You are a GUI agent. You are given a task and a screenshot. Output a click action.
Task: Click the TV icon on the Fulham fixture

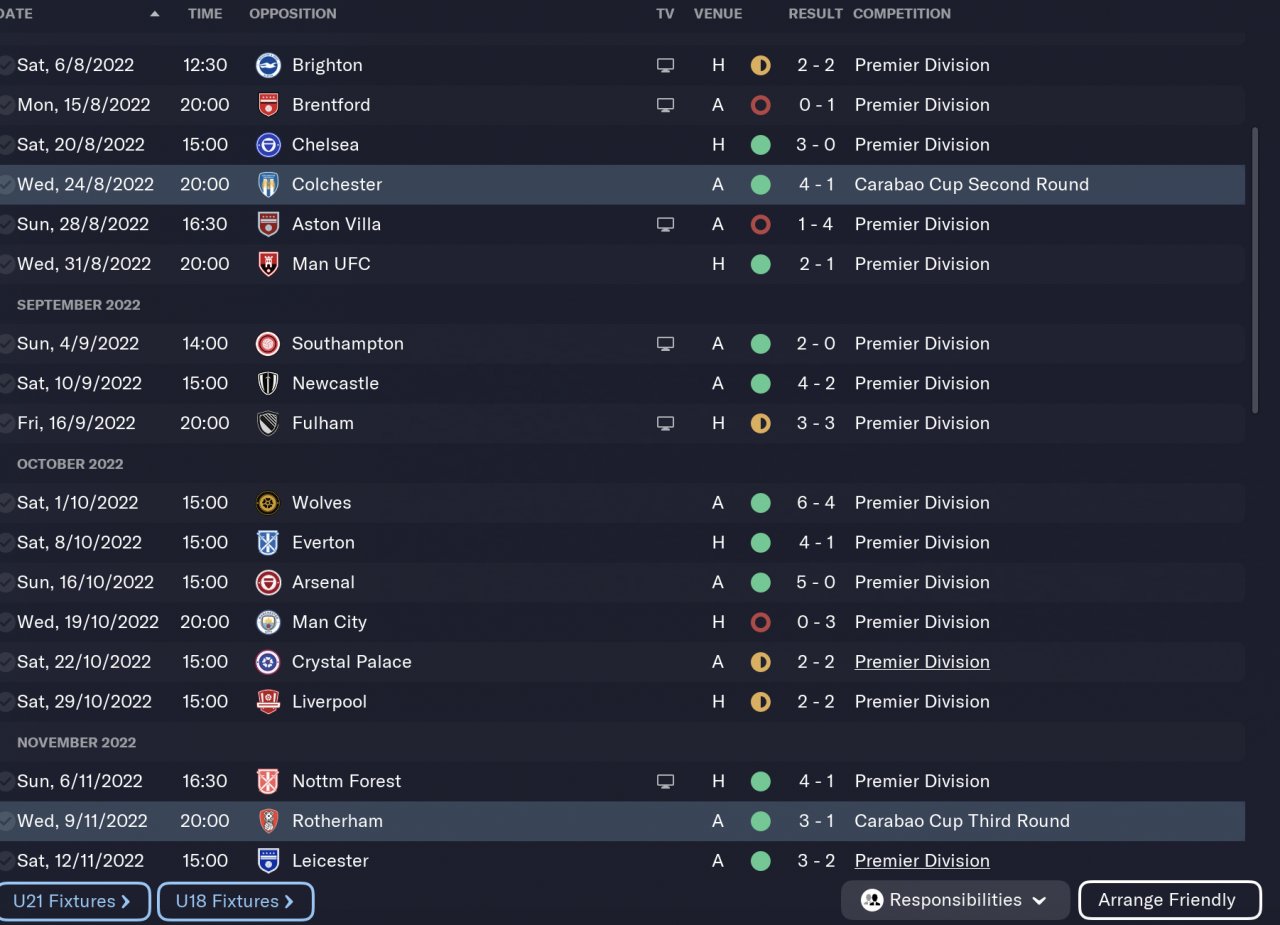[665, 423]
